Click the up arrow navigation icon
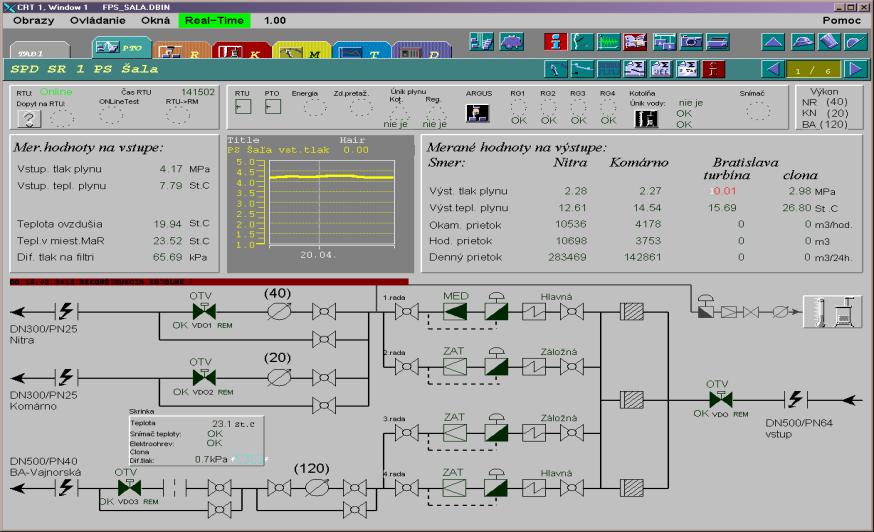This screenshot has height=532, width=874. [773, 42]
